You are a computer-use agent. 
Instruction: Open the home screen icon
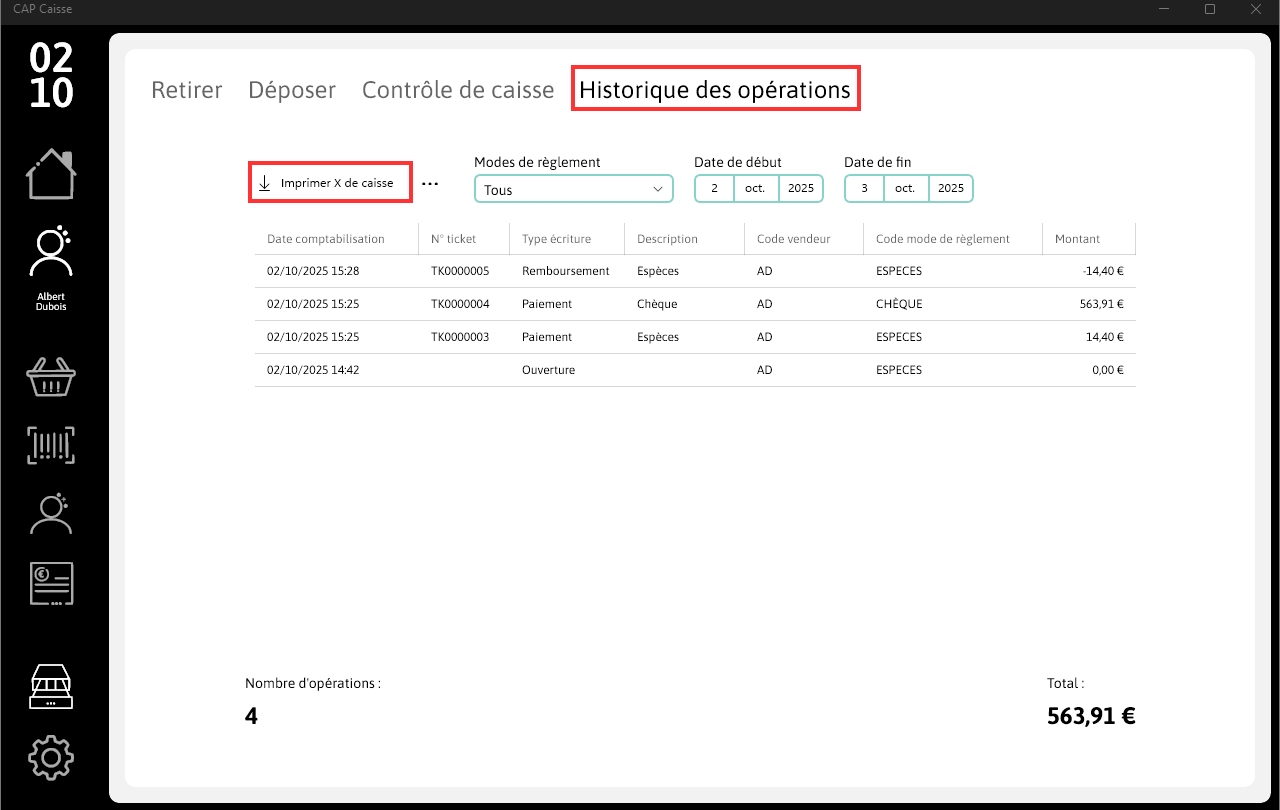[51, 174]
